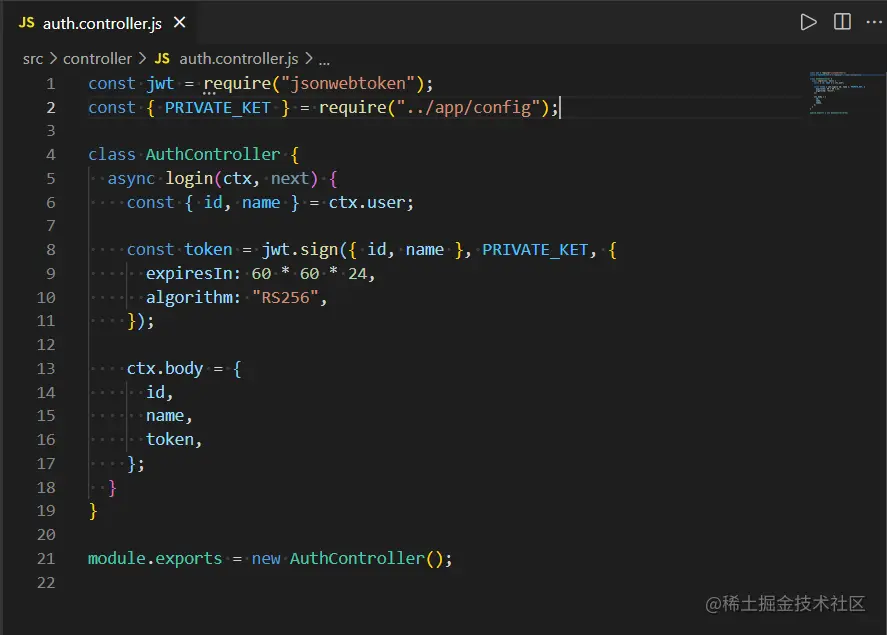This screenshot has width=887, height=635.
Task: Click module.exports on line 21
Action: [x=155, y=559]
